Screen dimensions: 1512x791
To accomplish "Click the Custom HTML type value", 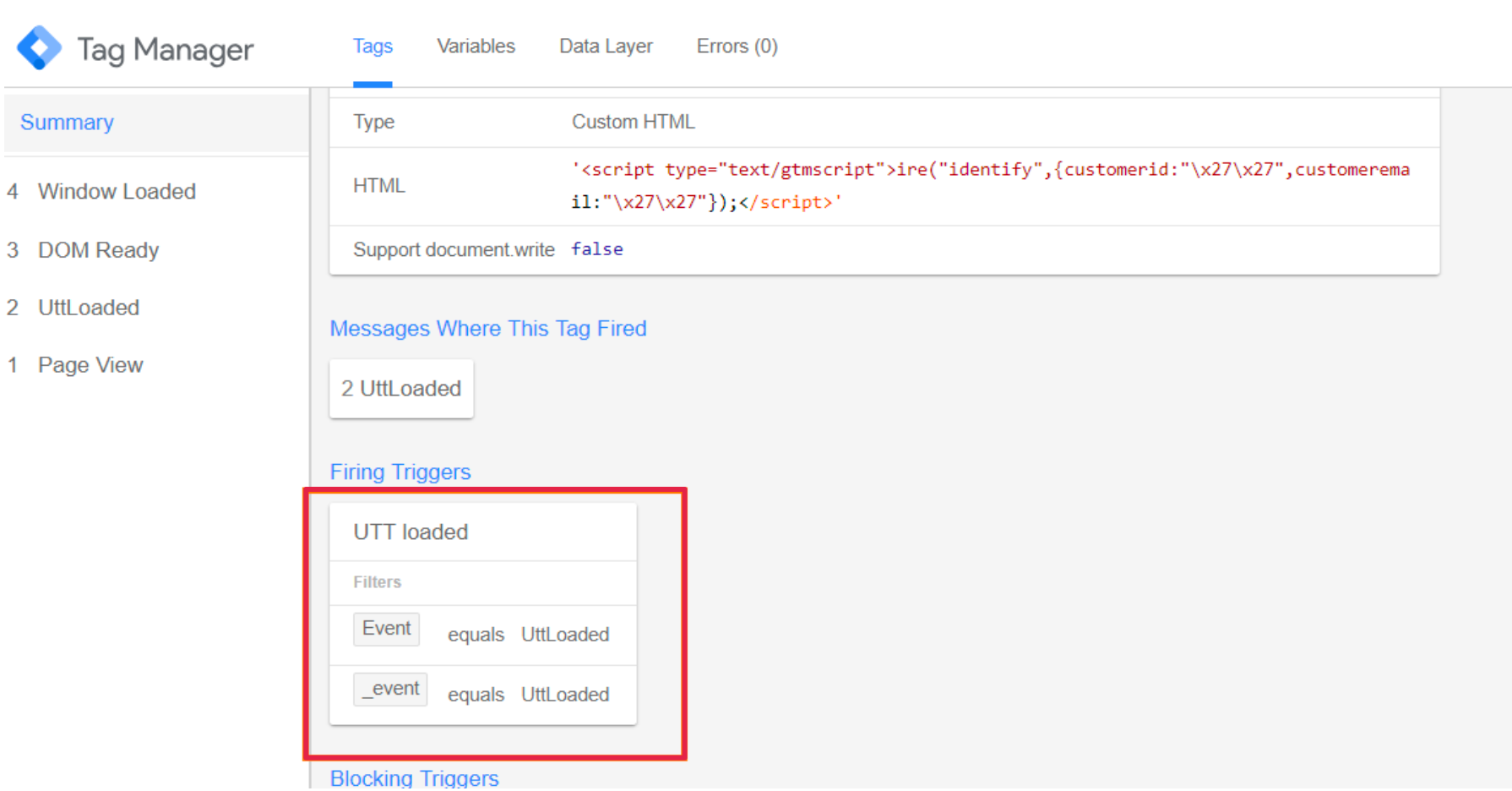I will coord(634,123).
